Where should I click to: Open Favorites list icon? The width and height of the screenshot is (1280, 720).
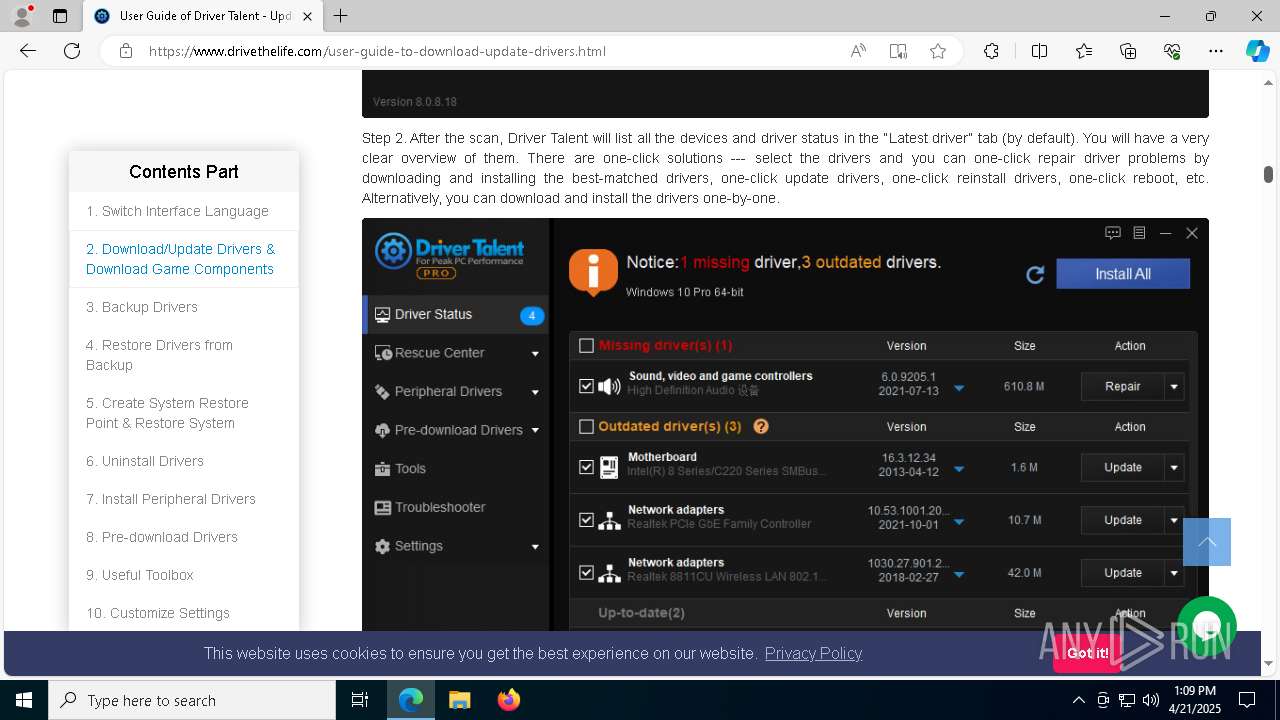pos(1084,51)
